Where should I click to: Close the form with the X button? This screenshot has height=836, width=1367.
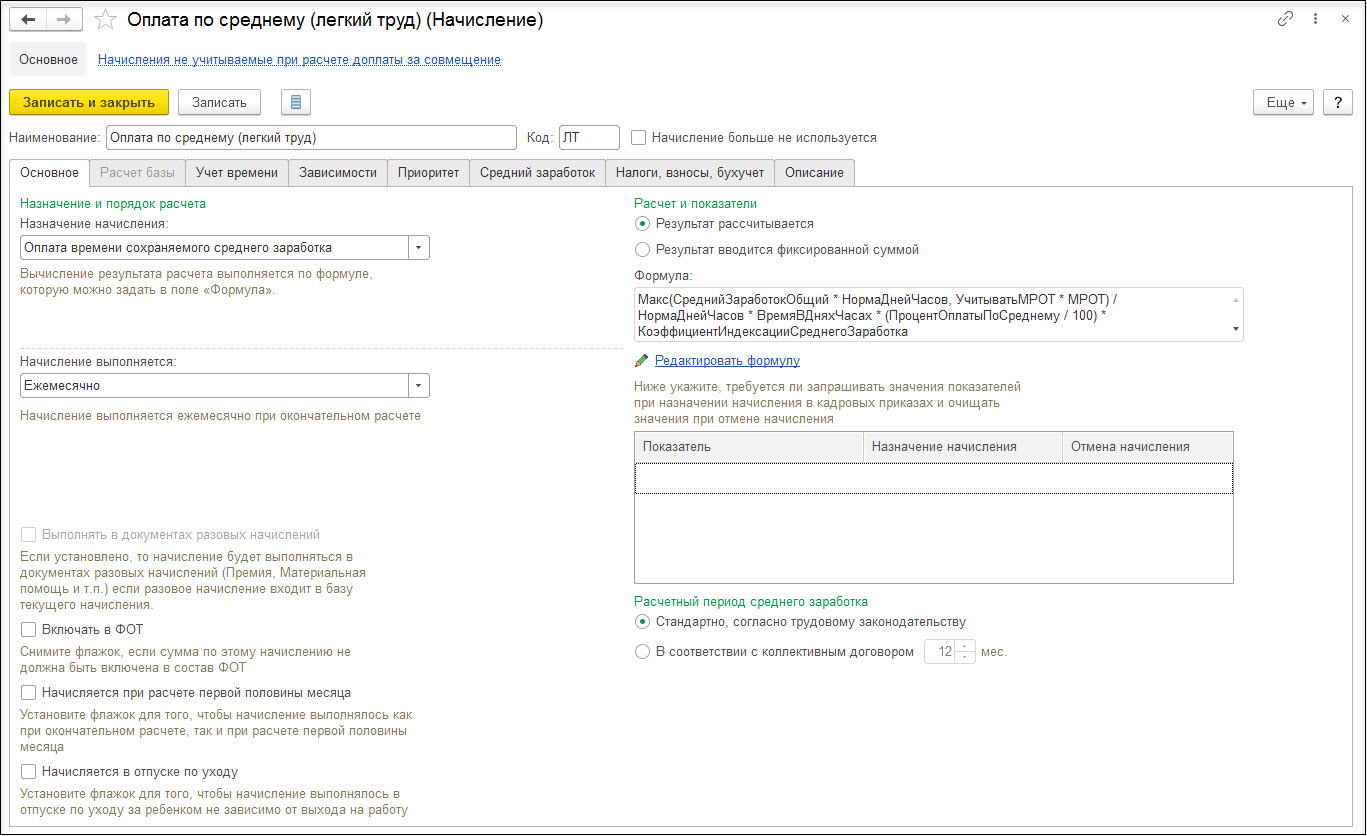click(1345, 19)
